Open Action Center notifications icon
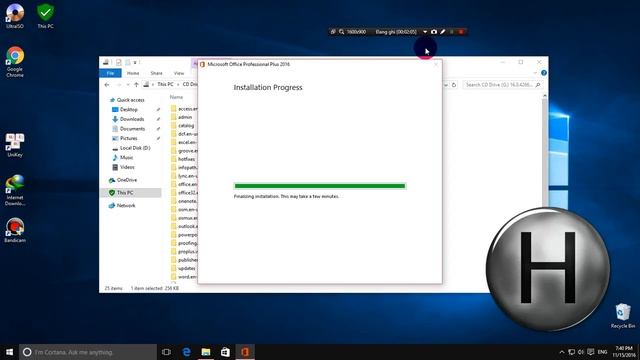 pyautogui.click(x=591, y=352)
